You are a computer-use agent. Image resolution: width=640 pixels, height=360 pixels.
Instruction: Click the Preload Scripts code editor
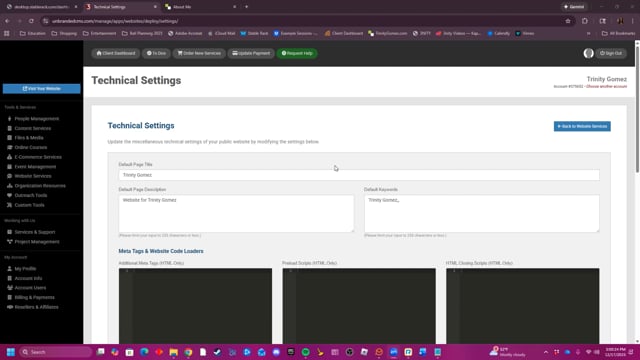[359, 306]
